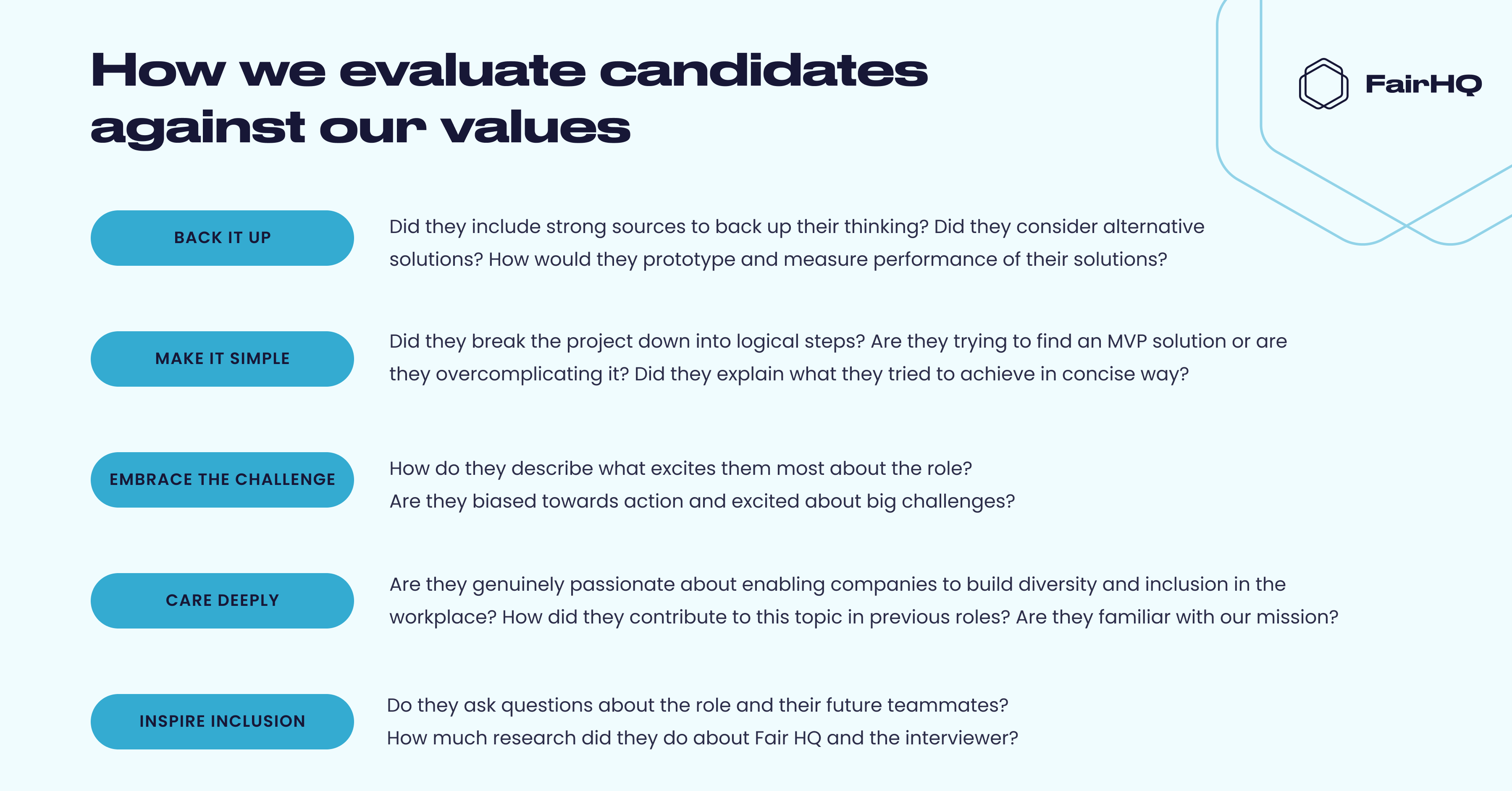This screenshot has height=791, width=1512.
Task: Select the MAKE IT SIMPLE pill button
Action: click(223, 359)
